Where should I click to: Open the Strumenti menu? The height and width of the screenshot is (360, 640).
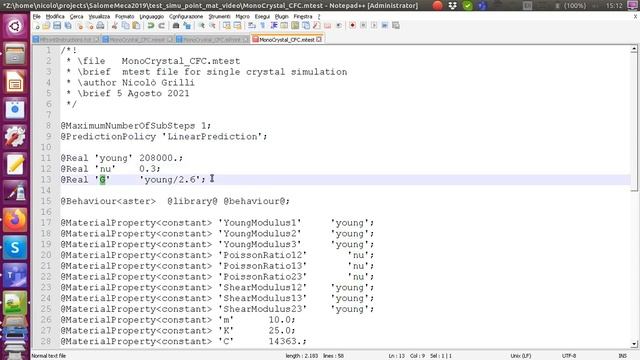[x=219, y=16]
